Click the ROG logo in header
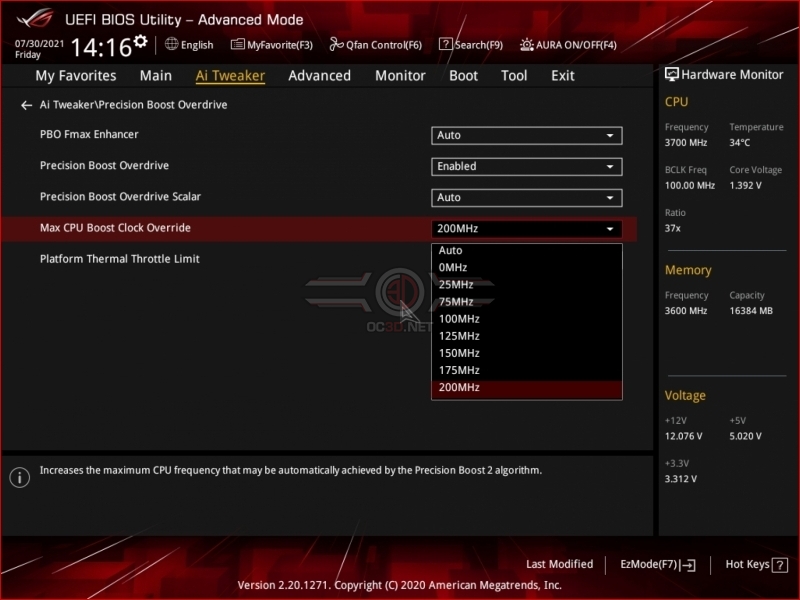Image resolution: width=800 pixels, height=600 pixels. (x=35, y=19)
